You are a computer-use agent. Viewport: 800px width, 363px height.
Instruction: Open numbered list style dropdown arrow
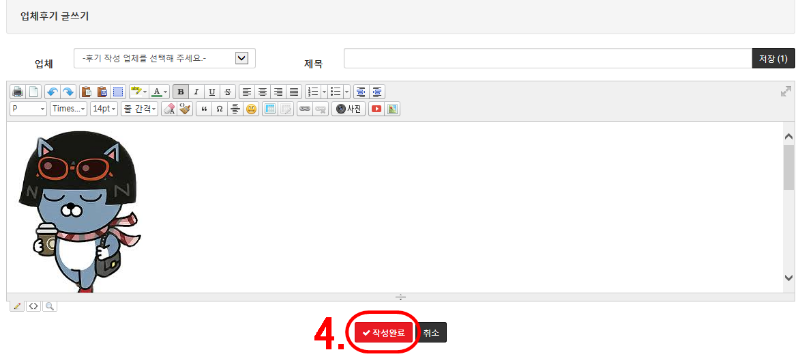coord(324,92)
